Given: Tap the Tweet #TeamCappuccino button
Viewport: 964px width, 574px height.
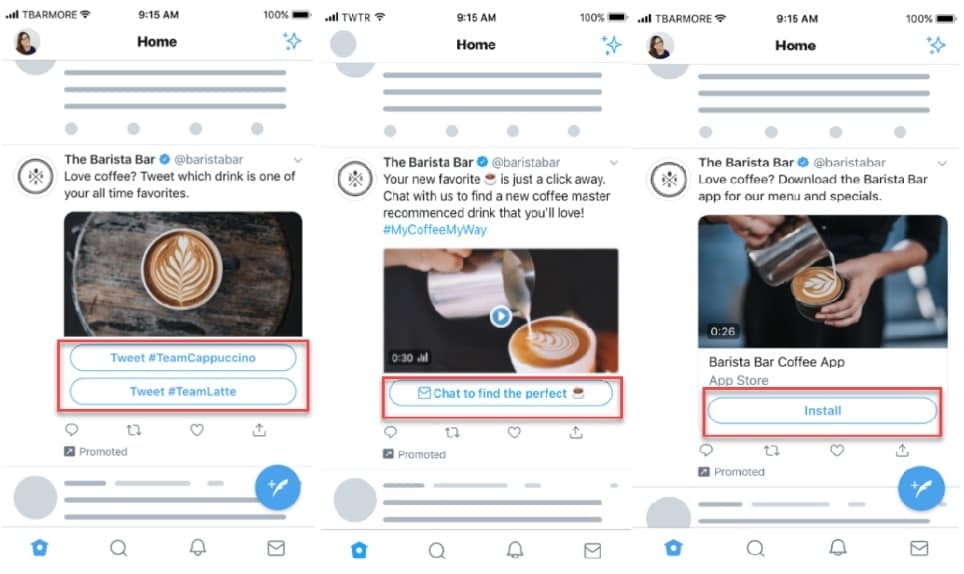Looking at the screenshot, I should point(183,358).
